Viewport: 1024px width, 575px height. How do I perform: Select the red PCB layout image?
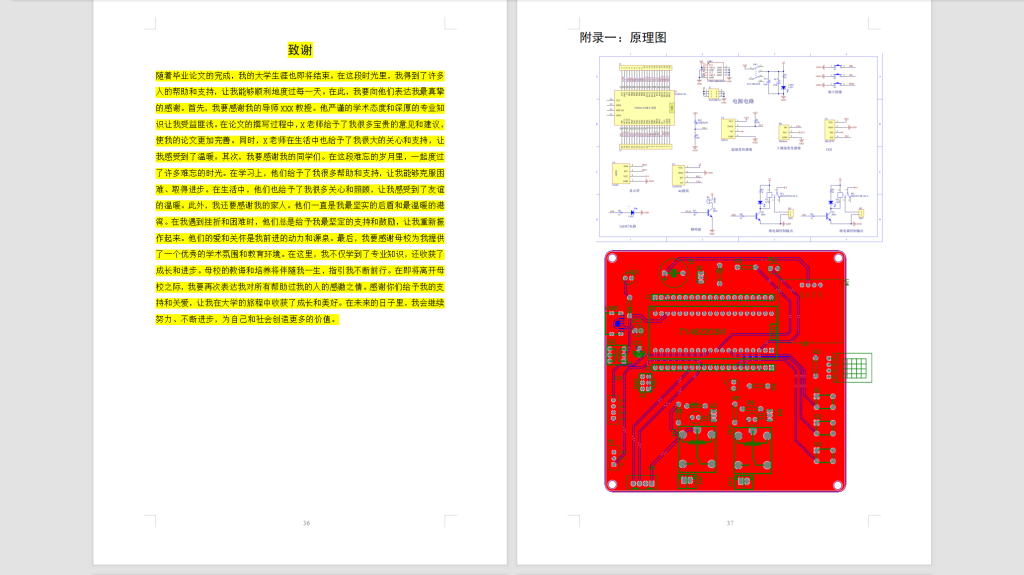[x=738, y=371]
